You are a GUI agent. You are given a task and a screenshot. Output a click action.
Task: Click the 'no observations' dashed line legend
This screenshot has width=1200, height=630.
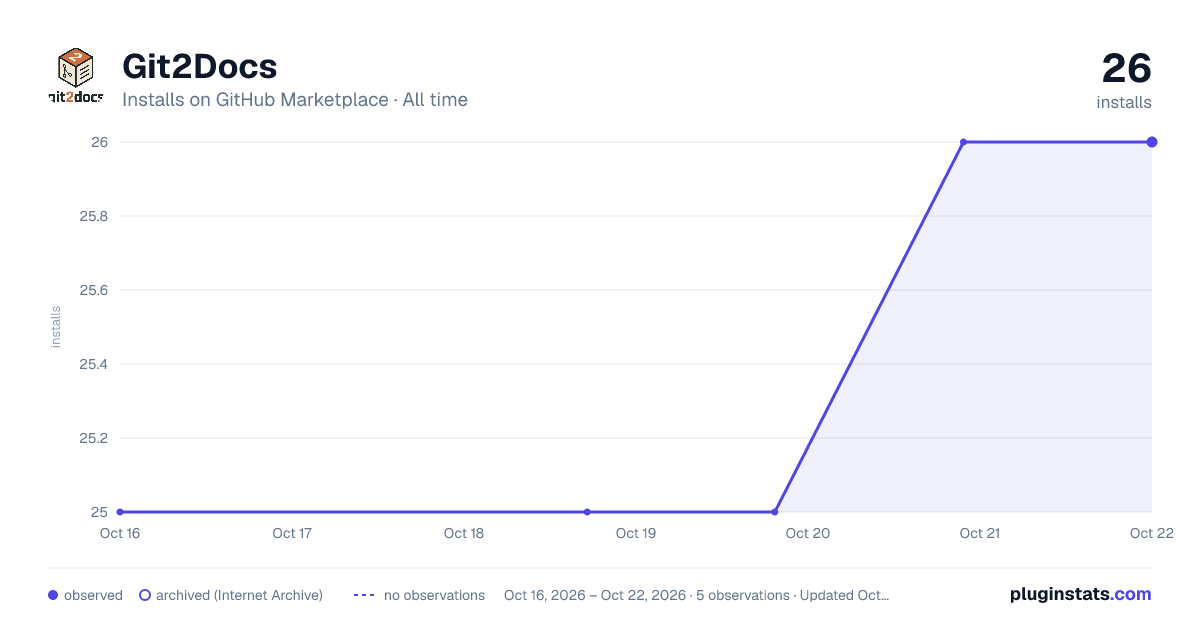pyautogui.click(x=364, y=595)
